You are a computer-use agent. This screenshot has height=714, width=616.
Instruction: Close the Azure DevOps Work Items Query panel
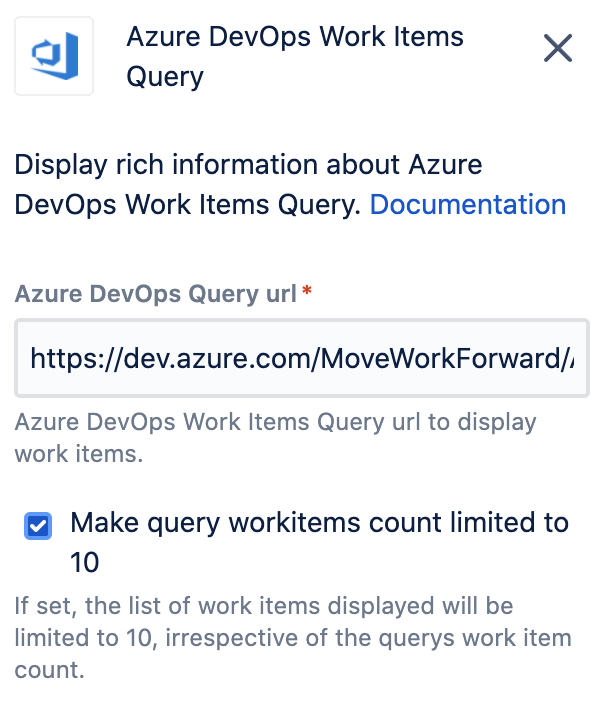coord(557,48)
